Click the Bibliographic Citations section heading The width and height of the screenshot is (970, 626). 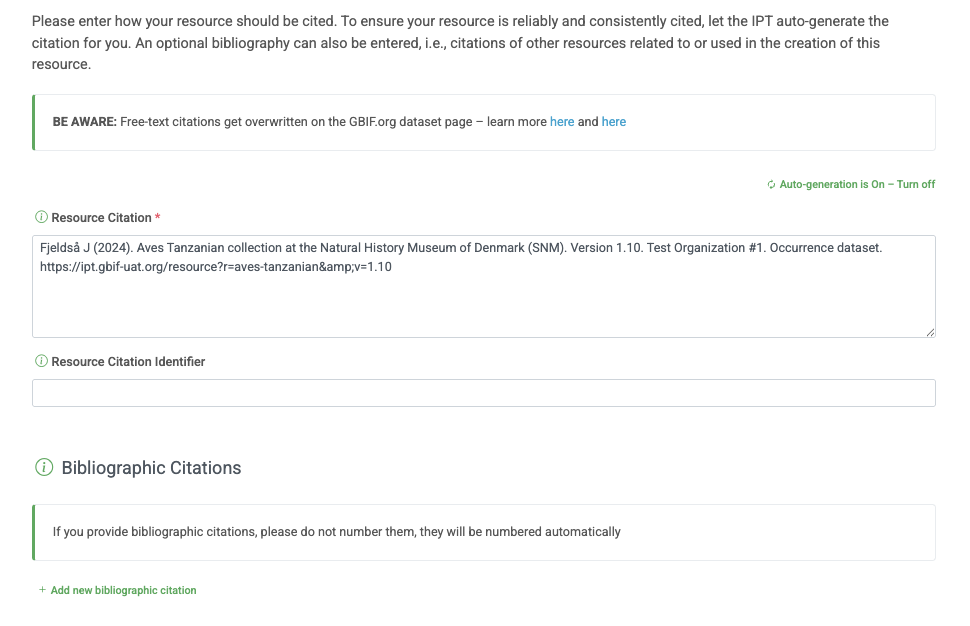151,467
